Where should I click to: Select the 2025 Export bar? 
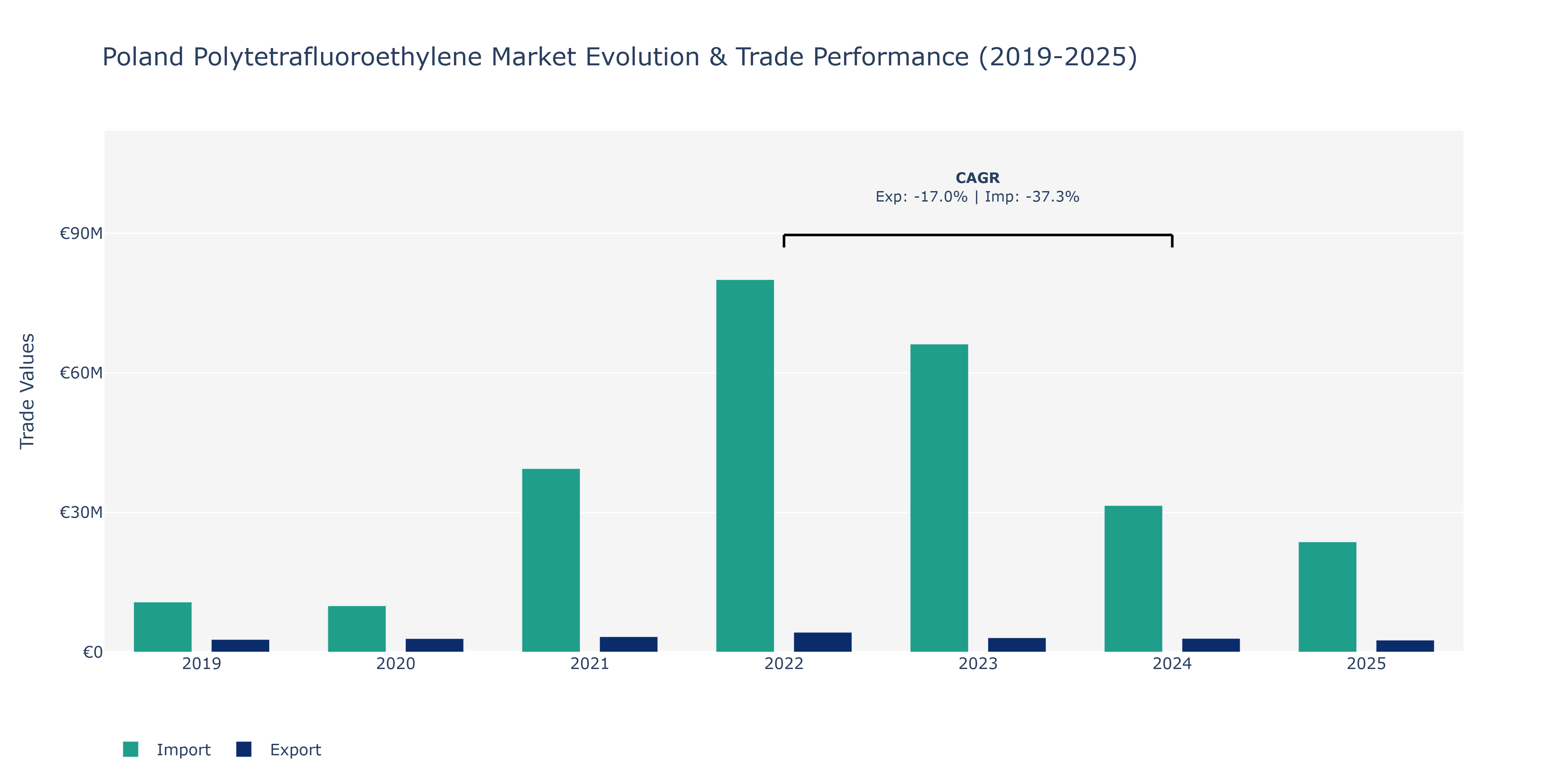1405,646
